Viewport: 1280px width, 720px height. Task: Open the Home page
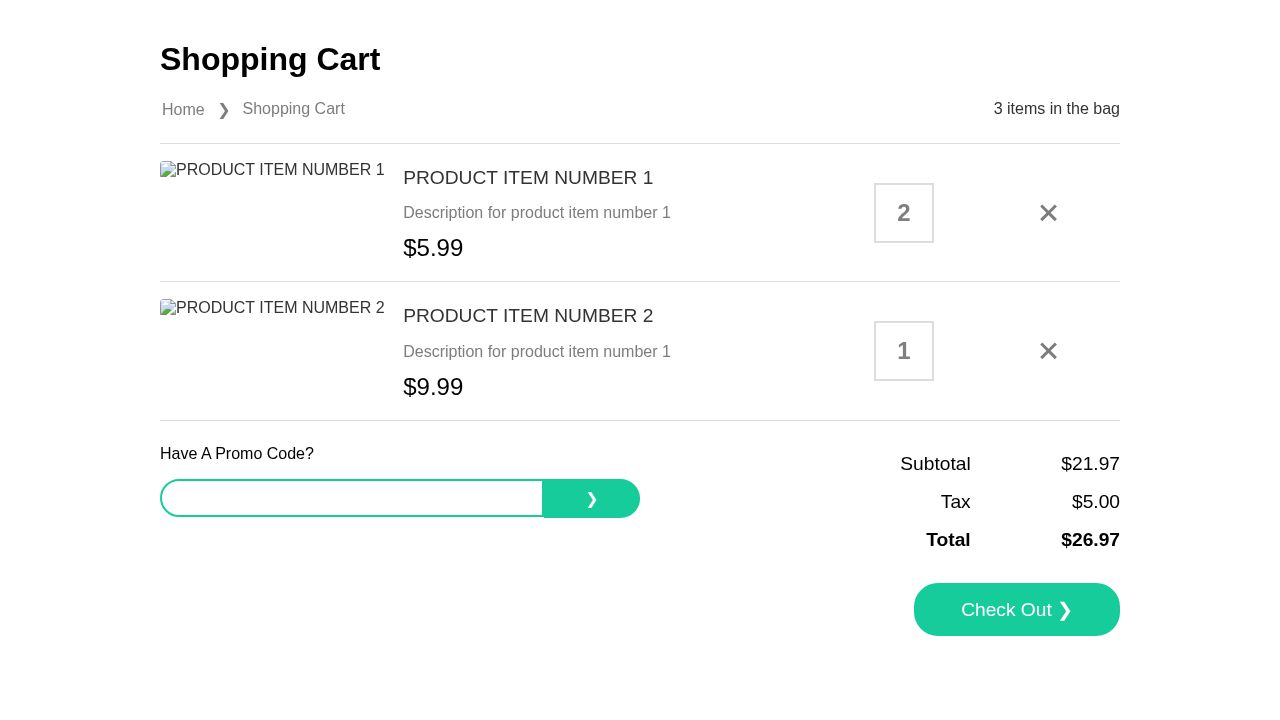pos(183,110)
